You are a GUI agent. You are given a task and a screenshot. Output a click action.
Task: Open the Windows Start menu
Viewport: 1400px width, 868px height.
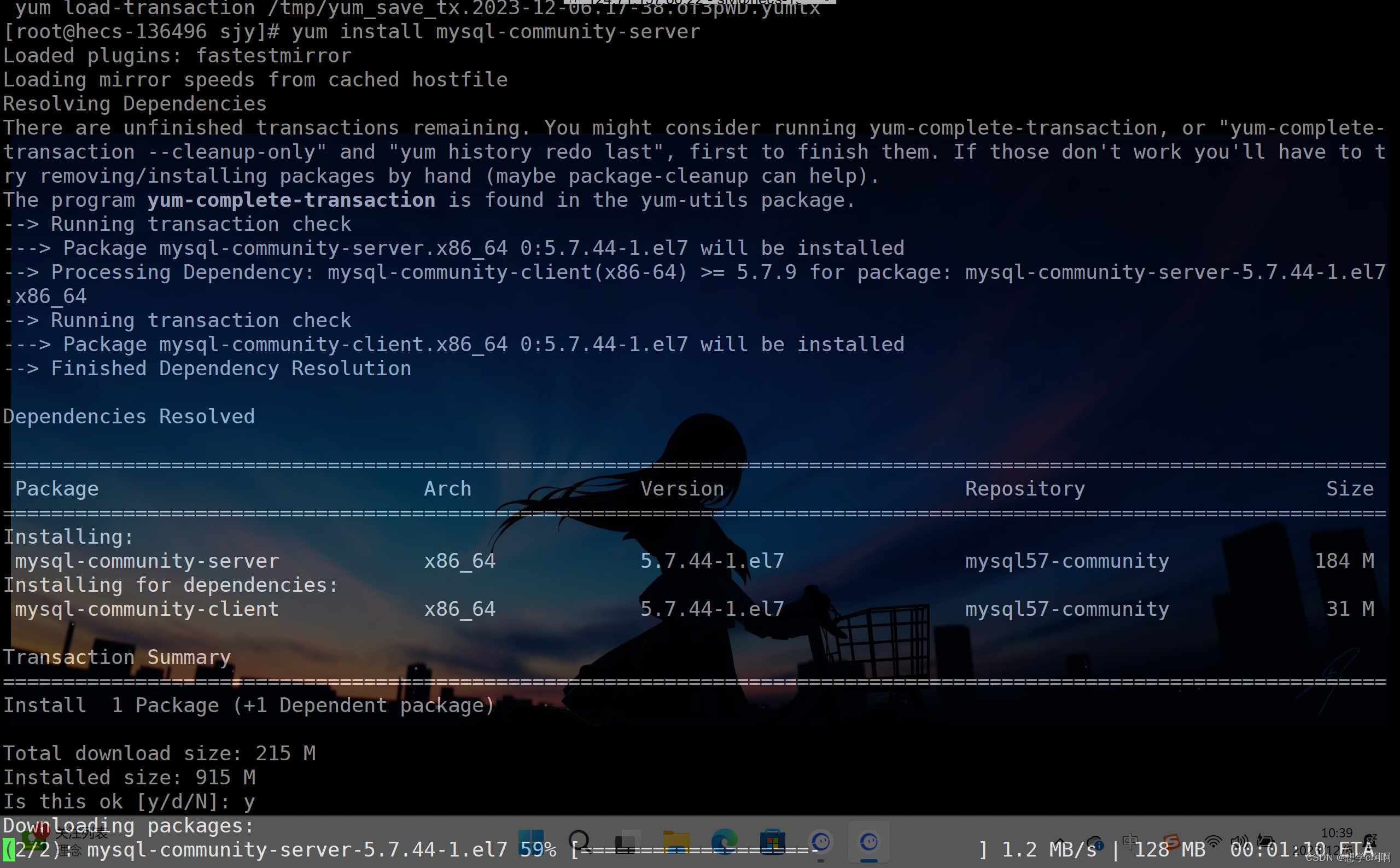(x=531, y=843)
